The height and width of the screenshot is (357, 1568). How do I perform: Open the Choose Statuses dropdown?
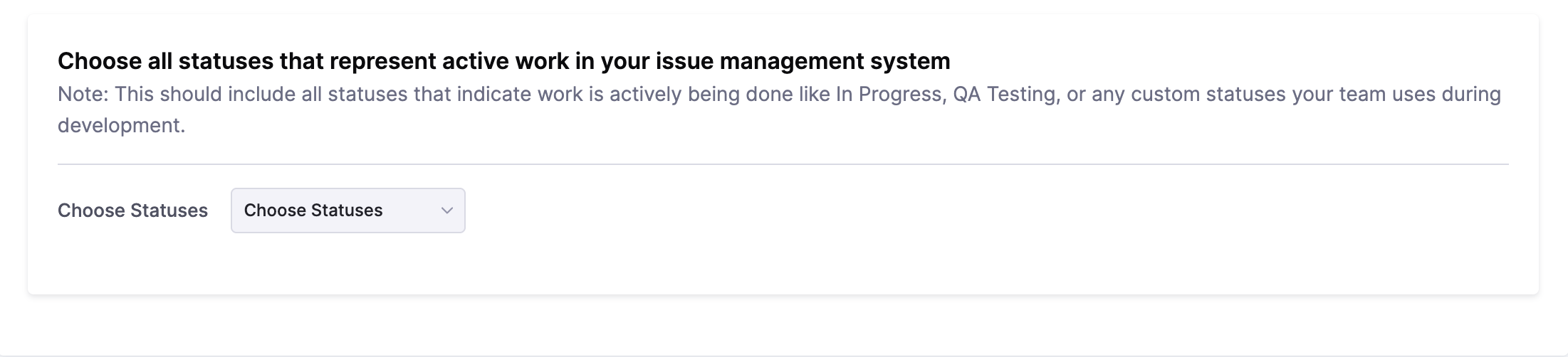coord(347,211)
